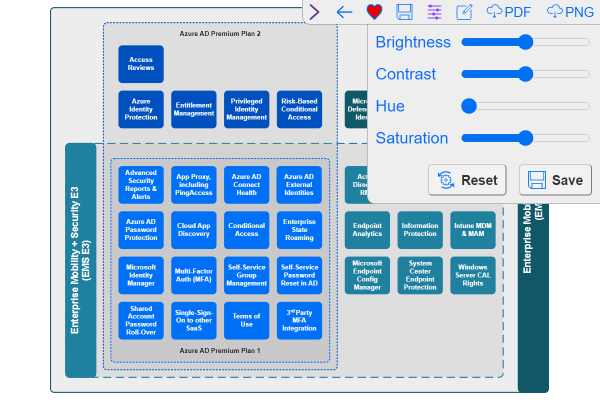The height and width of the screenshot is (400, 600).
Task: Download diagram as PNG
Action: (570, 12)
